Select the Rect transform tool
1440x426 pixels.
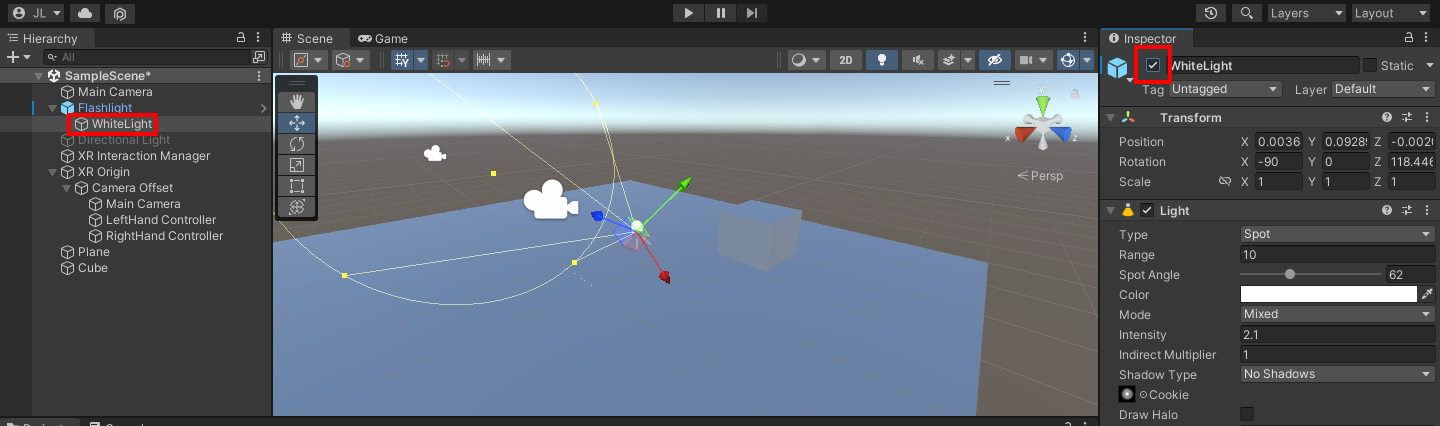point(296,186)
